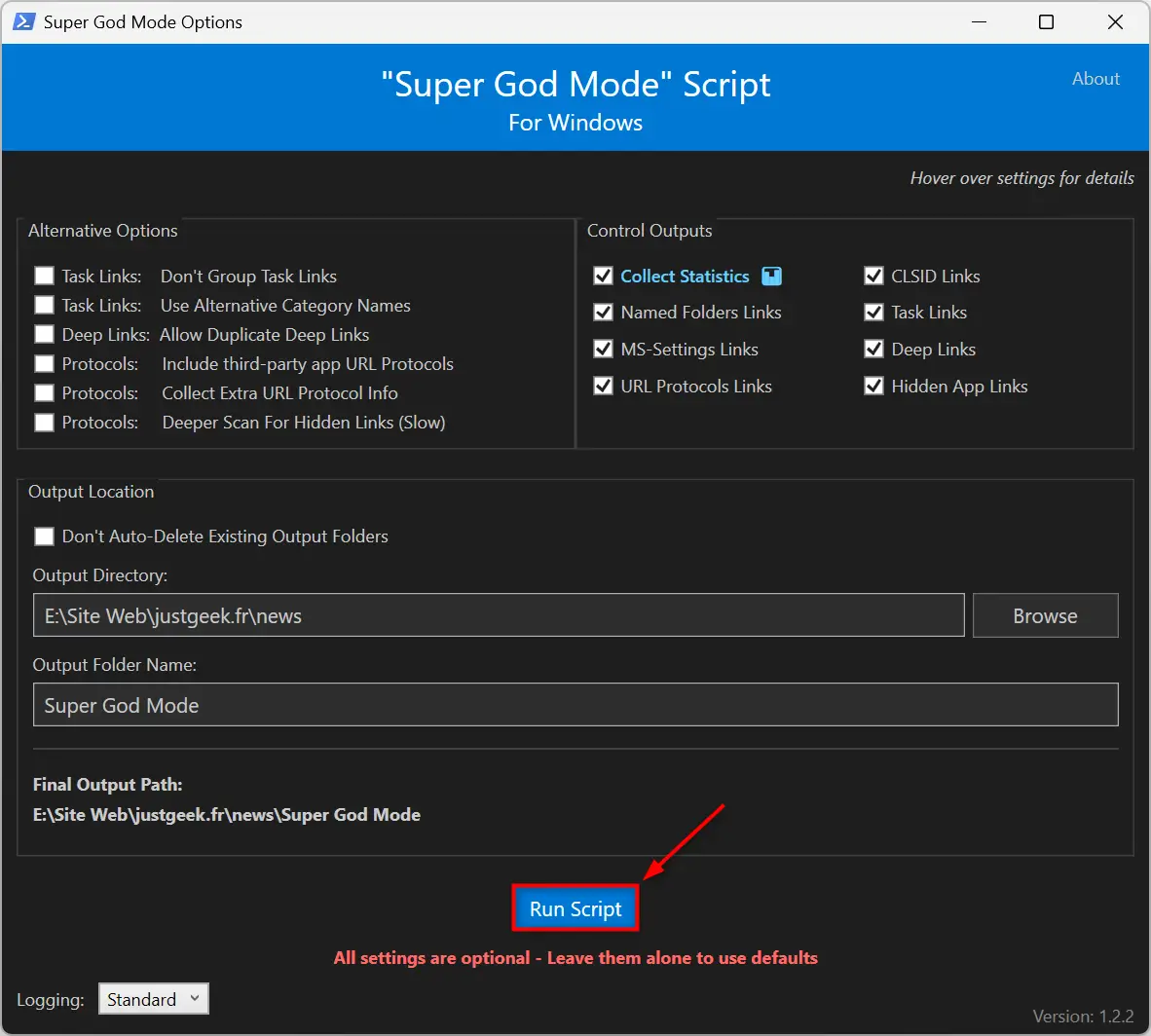Minimize the Super God Mode Options window
Viewport: 1151px width, 1036px height.
979,22
